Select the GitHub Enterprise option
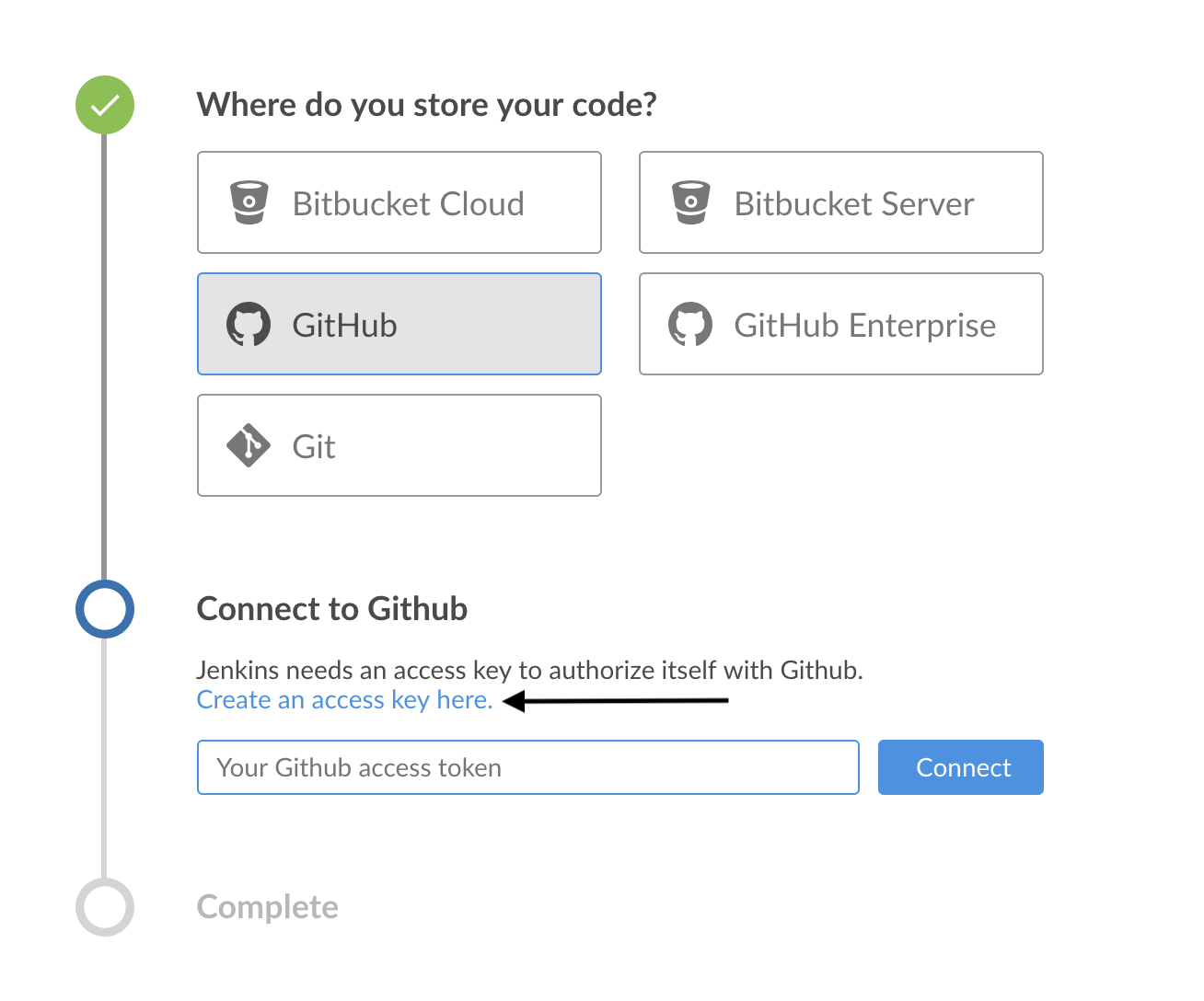This screenshot has height=1001, width=1204. (841, 324)
